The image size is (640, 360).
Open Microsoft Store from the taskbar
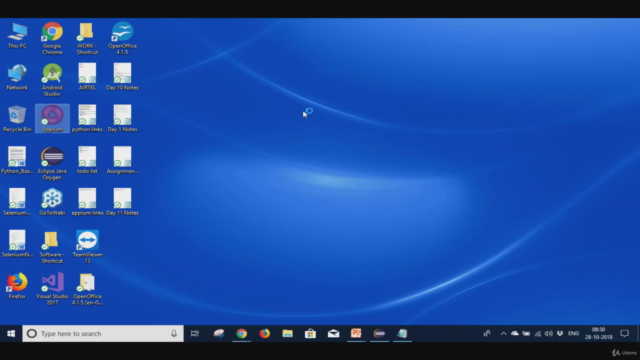coord(310,333)
